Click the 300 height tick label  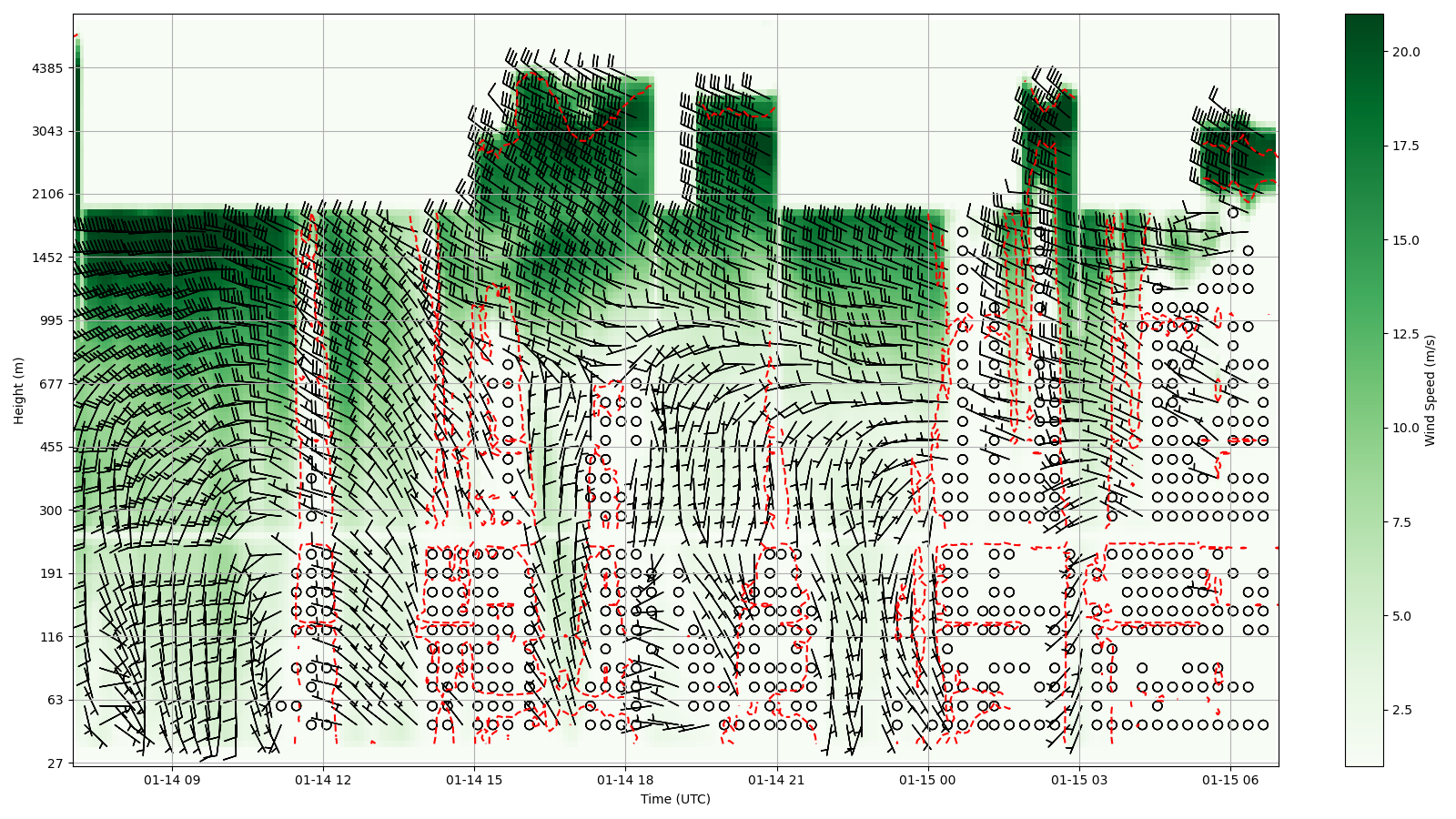[50, 511]
